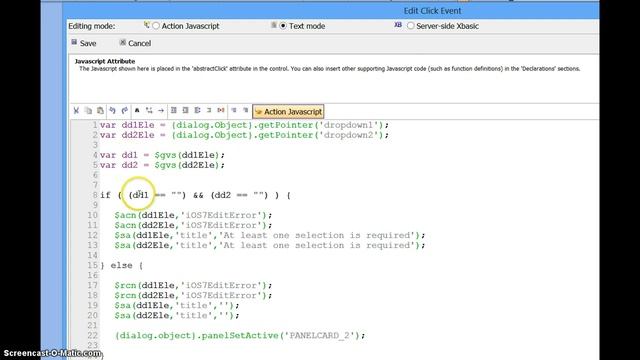Open the Action Javascript toolbar button
This screenshot has width=640, height=360.
click(x=288, y=111)
